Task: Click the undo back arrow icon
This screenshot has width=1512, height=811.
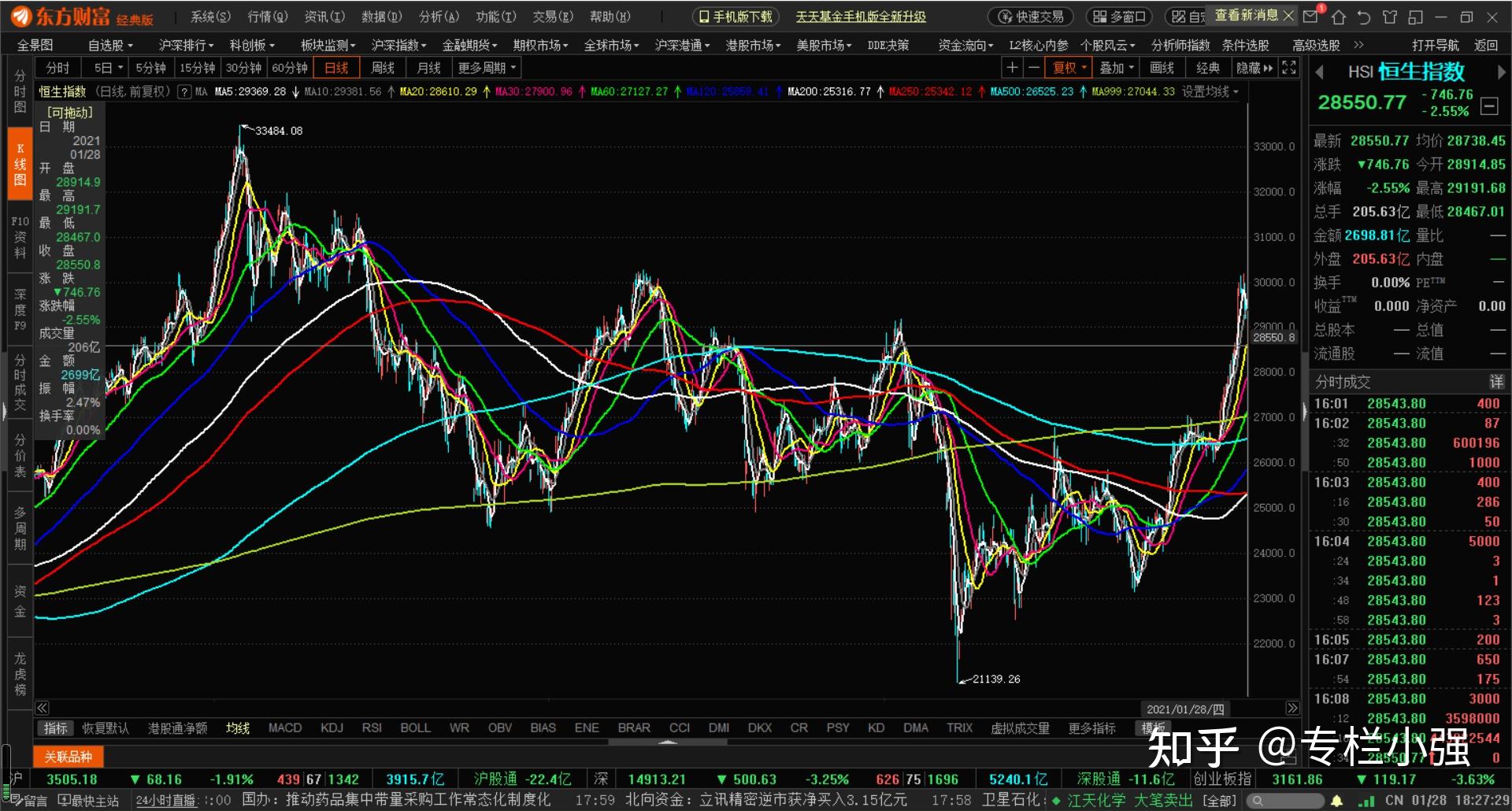Action: click(x=1364, y=17)
